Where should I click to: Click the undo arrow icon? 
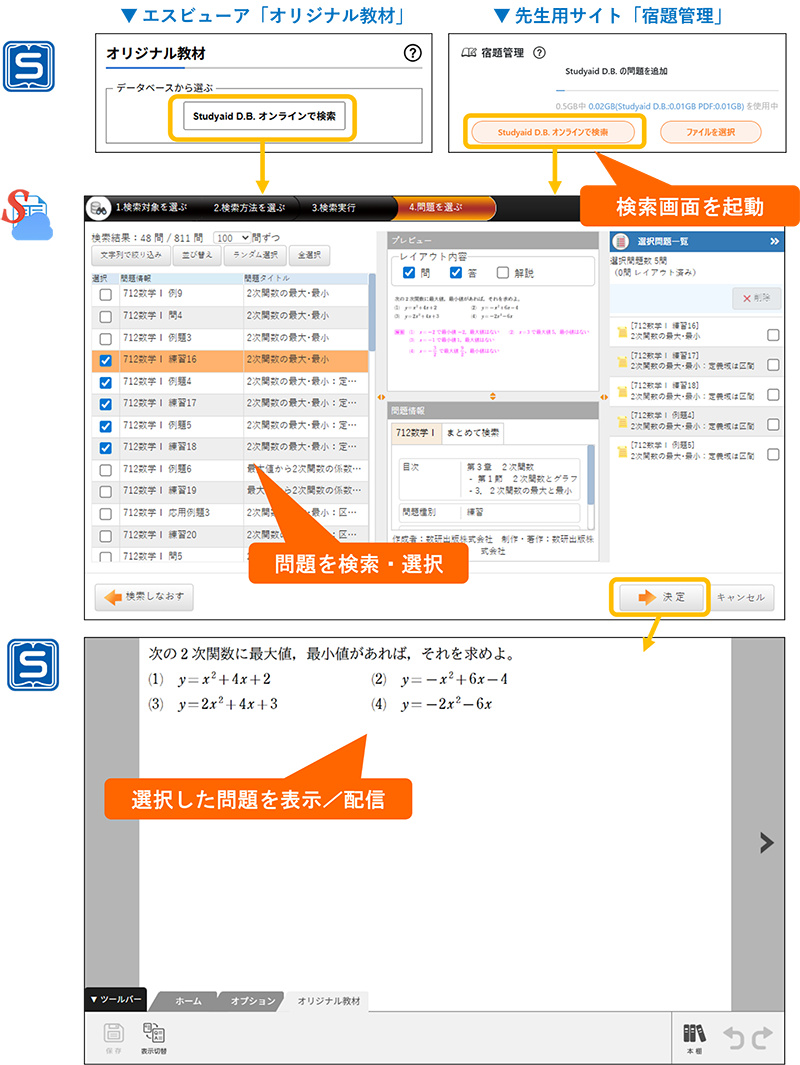click(735, 1038)
